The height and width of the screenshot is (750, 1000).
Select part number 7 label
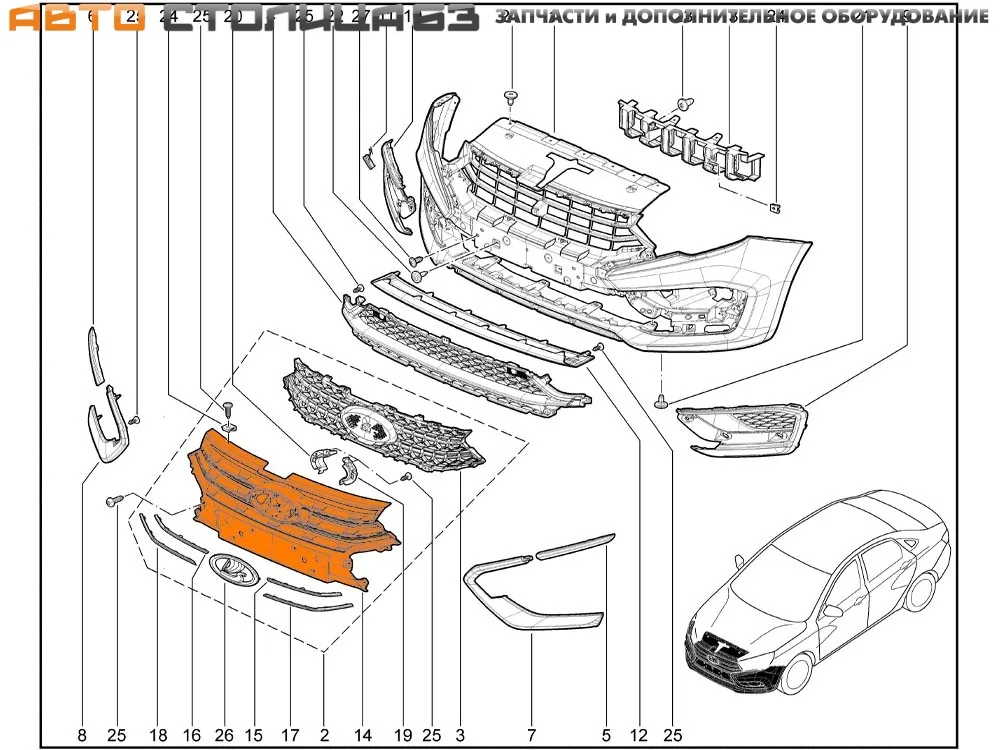(532, 736)
